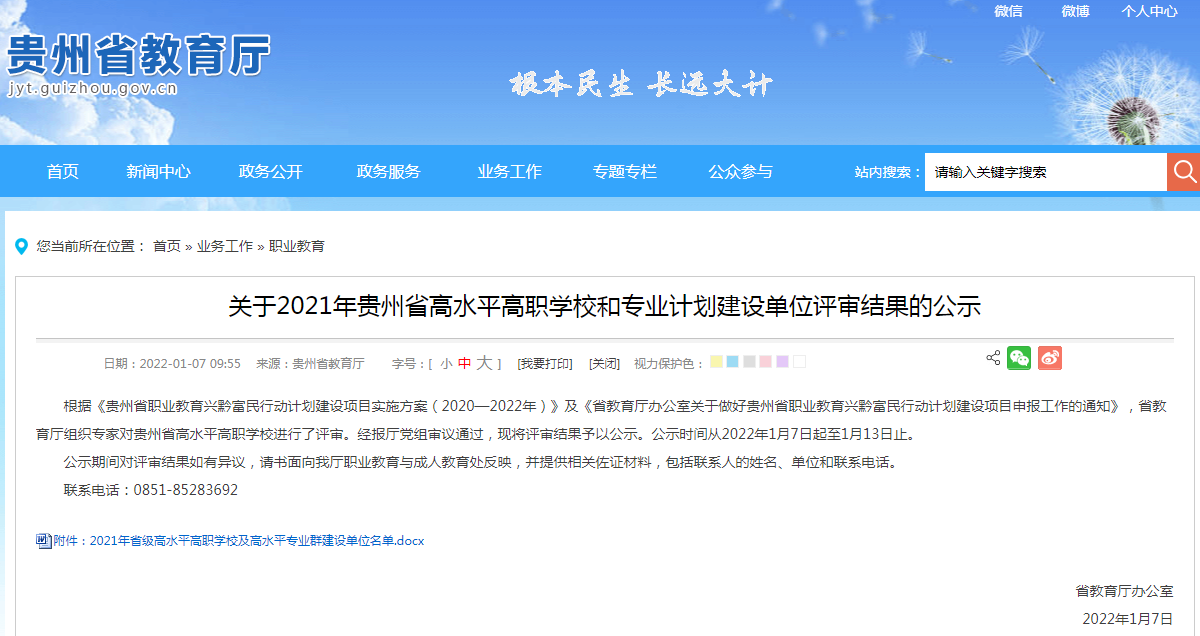Select the yellow eye-protection color swatch
Image resolution: width=1200 pixels, height=636 pixels.
716,361
